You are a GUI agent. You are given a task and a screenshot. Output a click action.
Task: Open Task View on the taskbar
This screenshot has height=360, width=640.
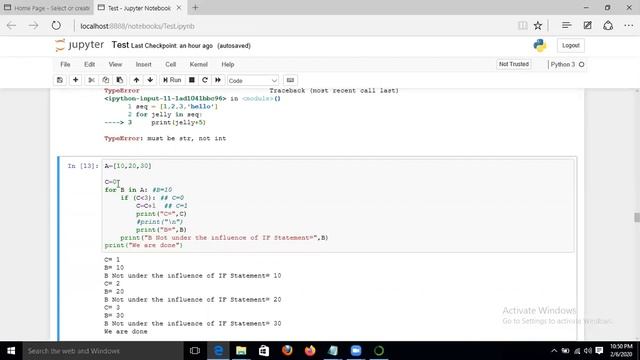[195, 351]
